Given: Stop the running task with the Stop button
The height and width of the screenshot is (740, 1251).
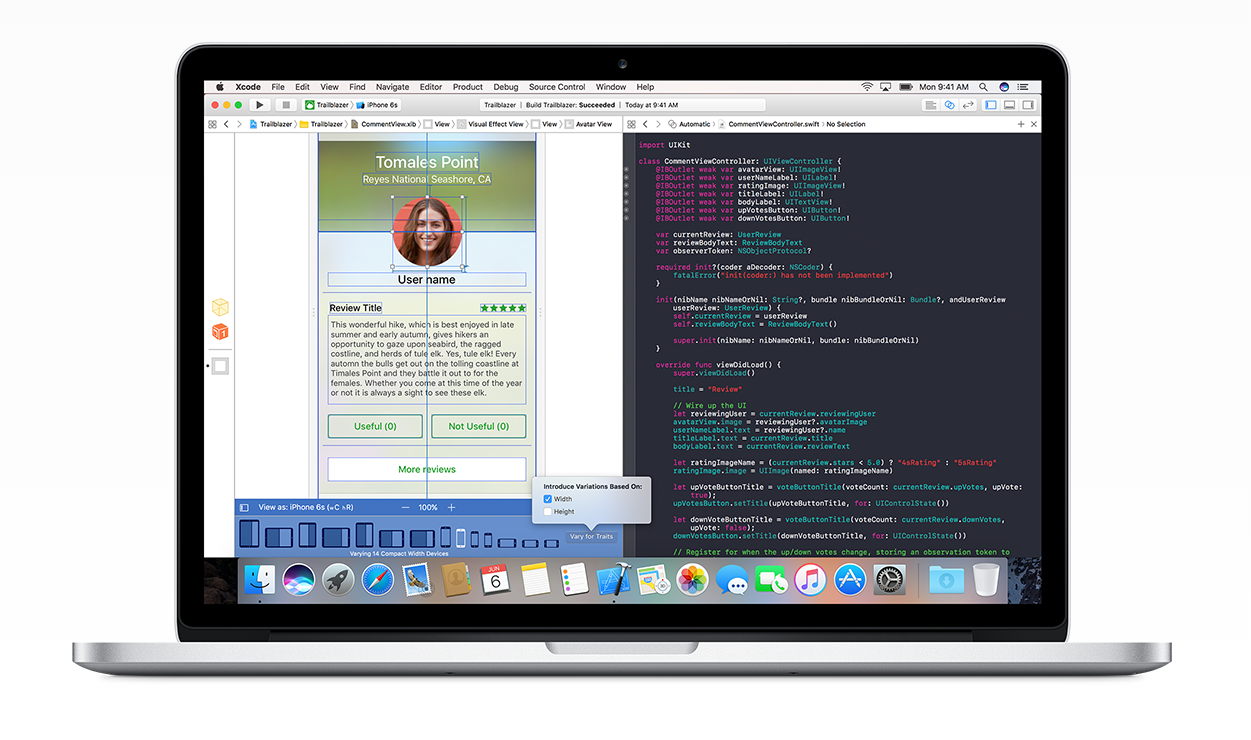Looking at the screenshot, I should pos(286,105).
